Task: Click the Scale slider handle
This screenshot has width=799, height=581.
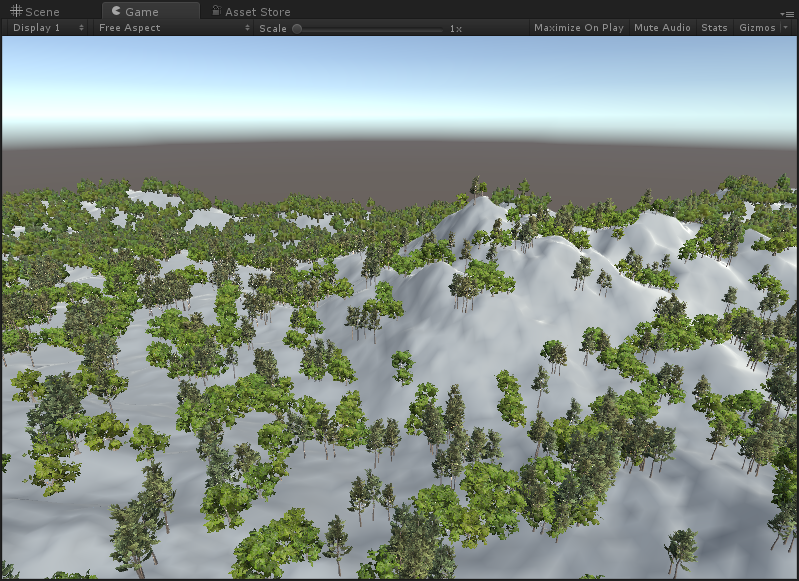Action: [297, 29]
